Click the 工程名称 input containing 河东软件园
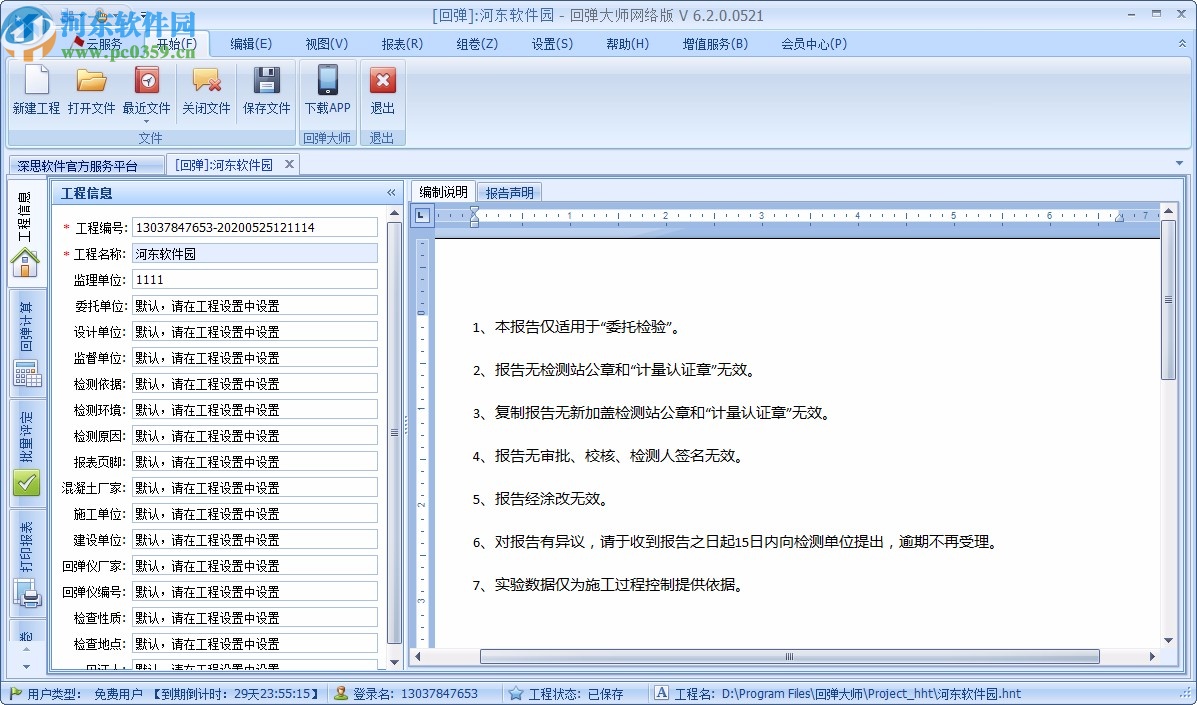Image resolution: width=1197 pixels, height=705 pixels. 254,253
